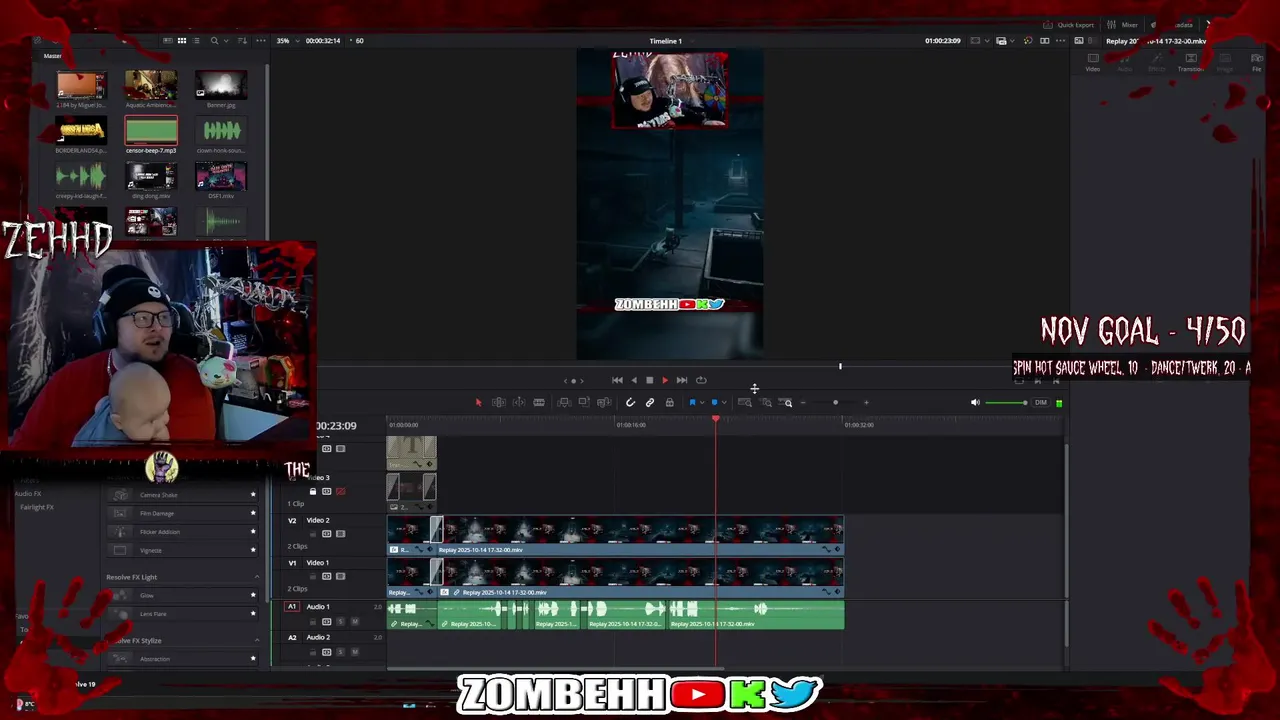Screen dimensions: 1280x720
Task: Adjust the timeline zoom slider handle
Action: [835, 403]
